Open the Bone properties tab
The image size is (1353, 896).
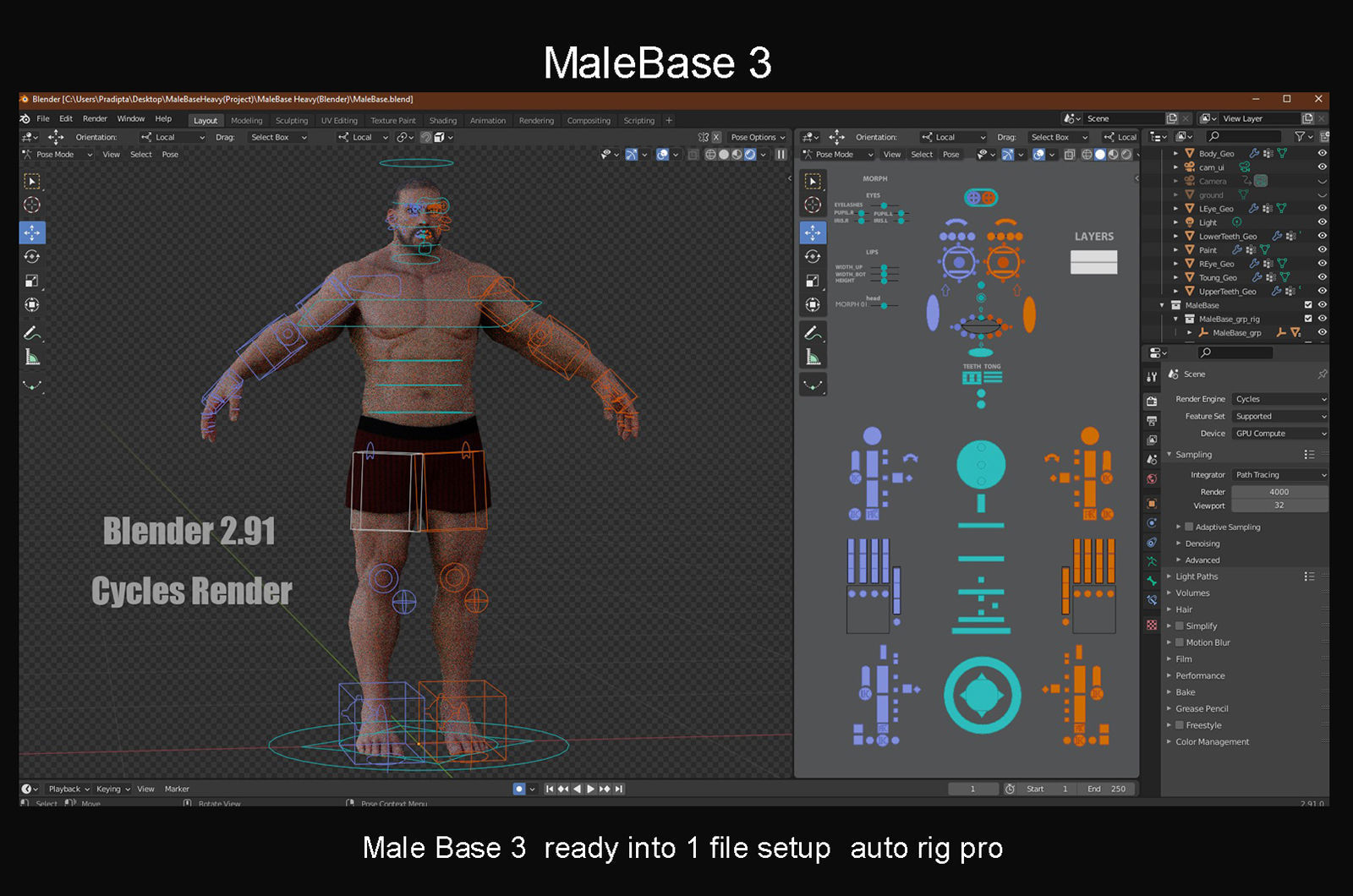pyautogui.click(x=1152, y=581)
